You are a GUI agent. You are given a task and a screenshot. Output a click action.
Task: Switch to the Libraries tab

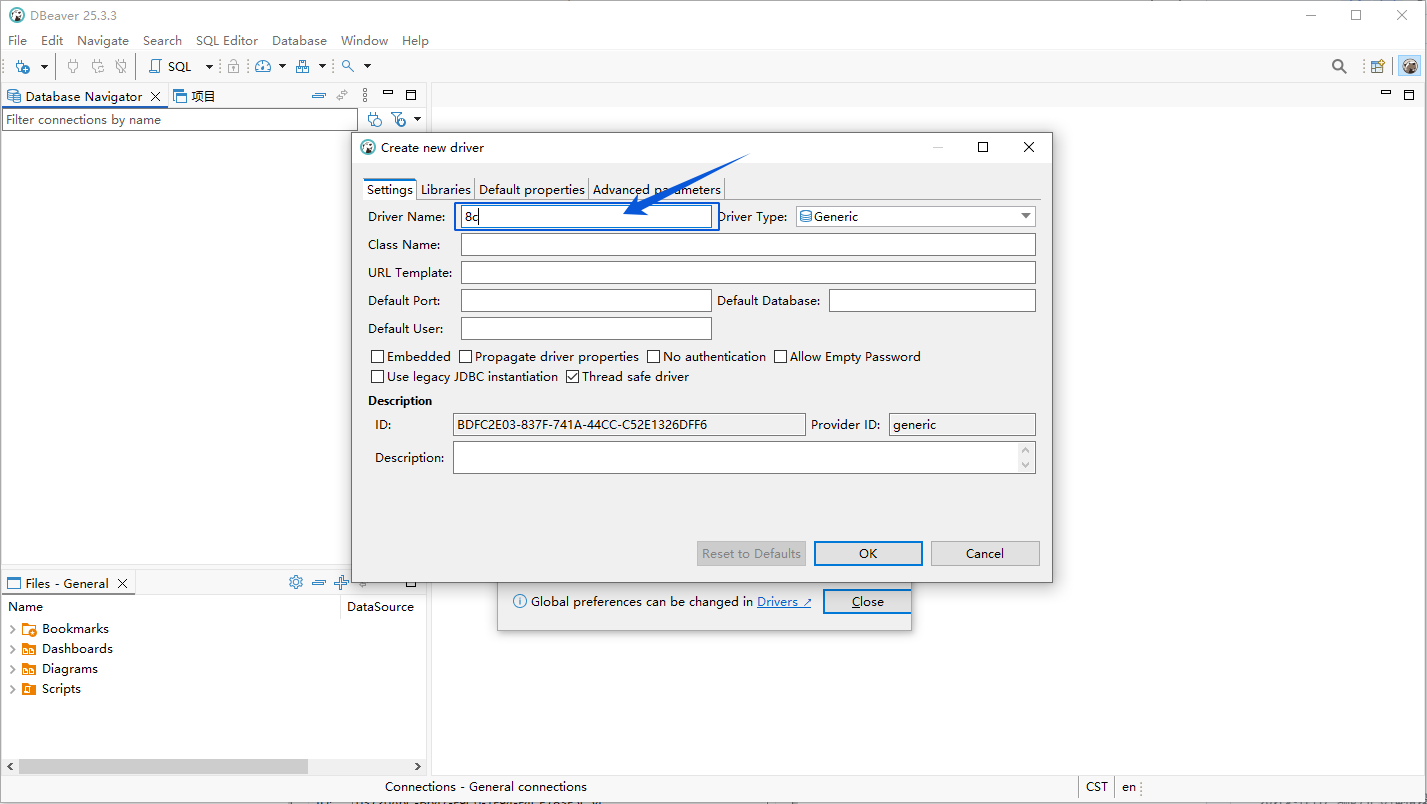445,189
